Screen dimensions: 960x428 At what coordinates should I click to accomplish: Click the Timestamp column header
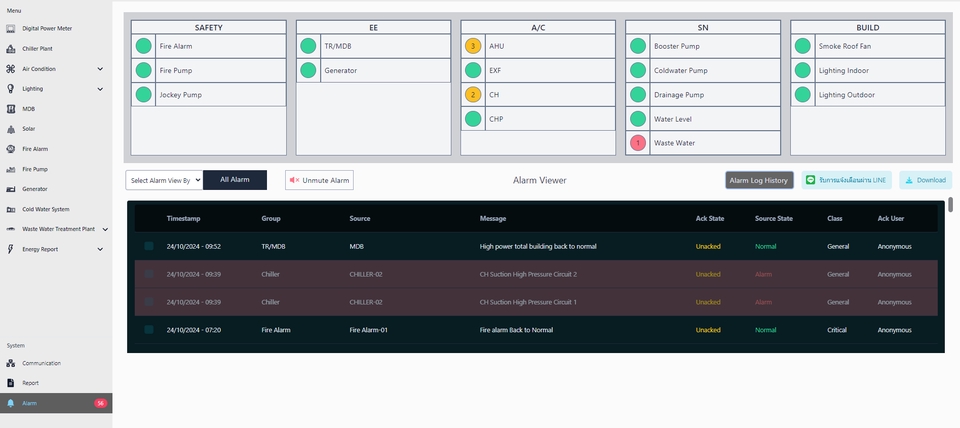183,219
